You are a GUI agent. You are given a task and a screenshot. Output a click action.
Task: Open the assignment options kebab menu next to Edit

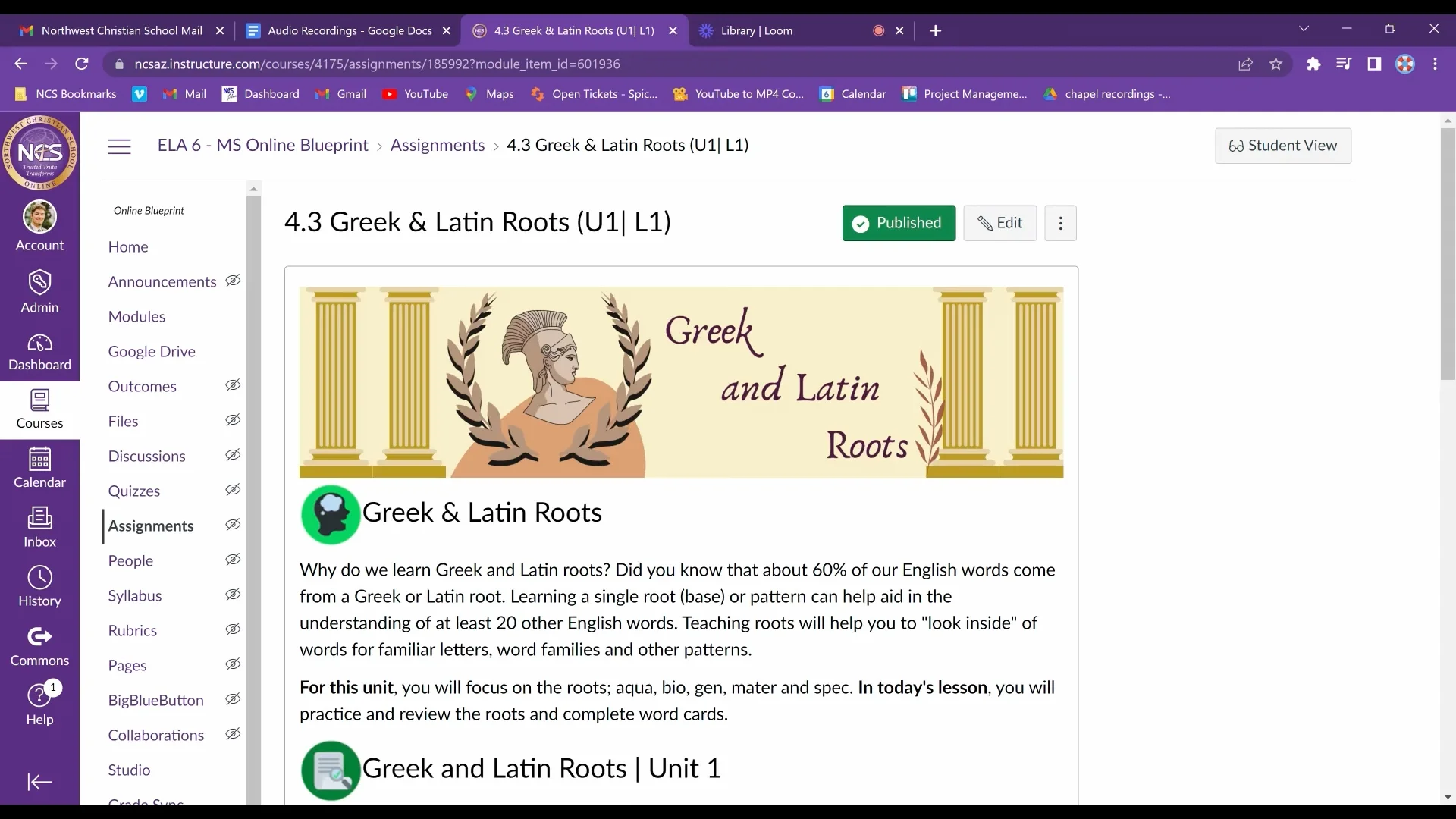point(1060,223)
